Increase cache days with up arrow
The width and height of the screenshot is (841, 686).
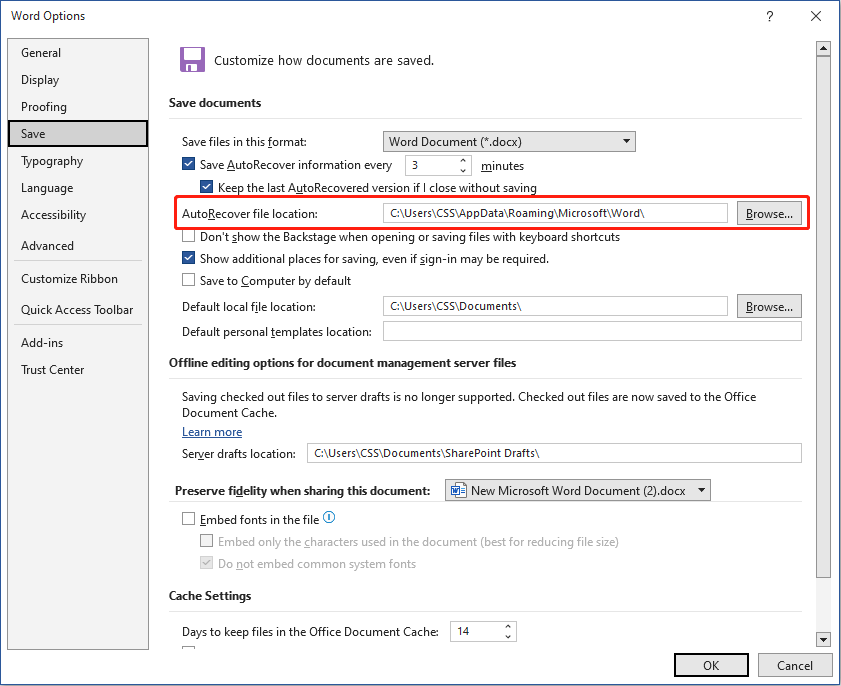508,626
